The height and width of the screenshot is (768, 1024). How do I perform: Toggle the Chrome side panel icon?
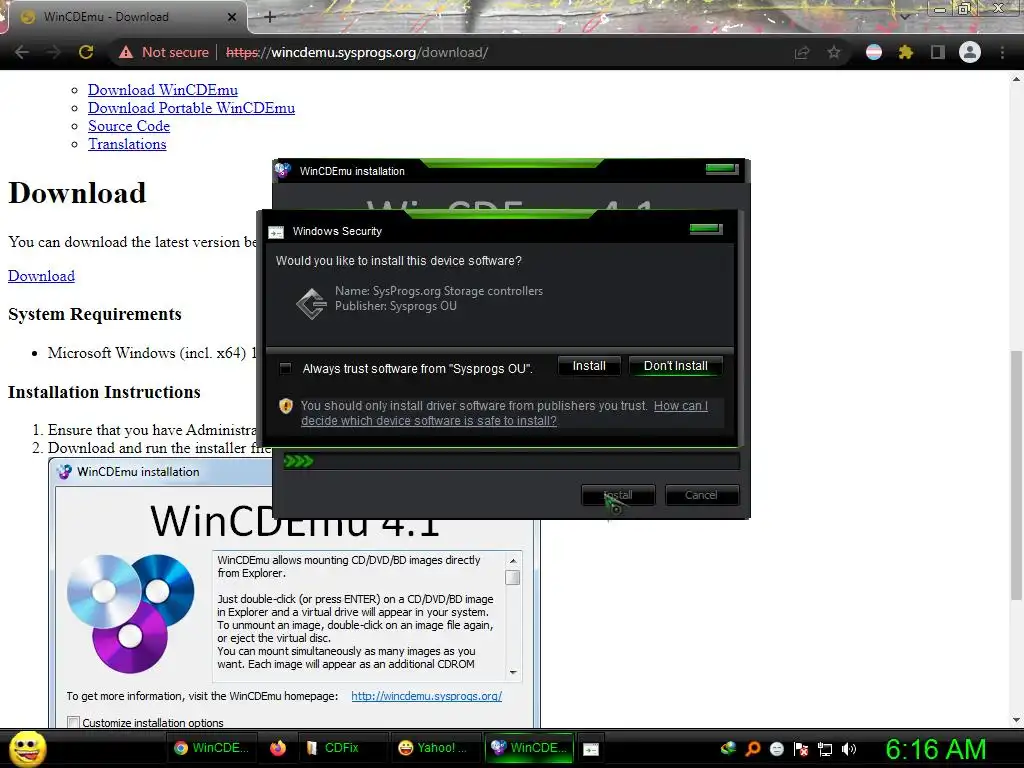pos(938,52)
